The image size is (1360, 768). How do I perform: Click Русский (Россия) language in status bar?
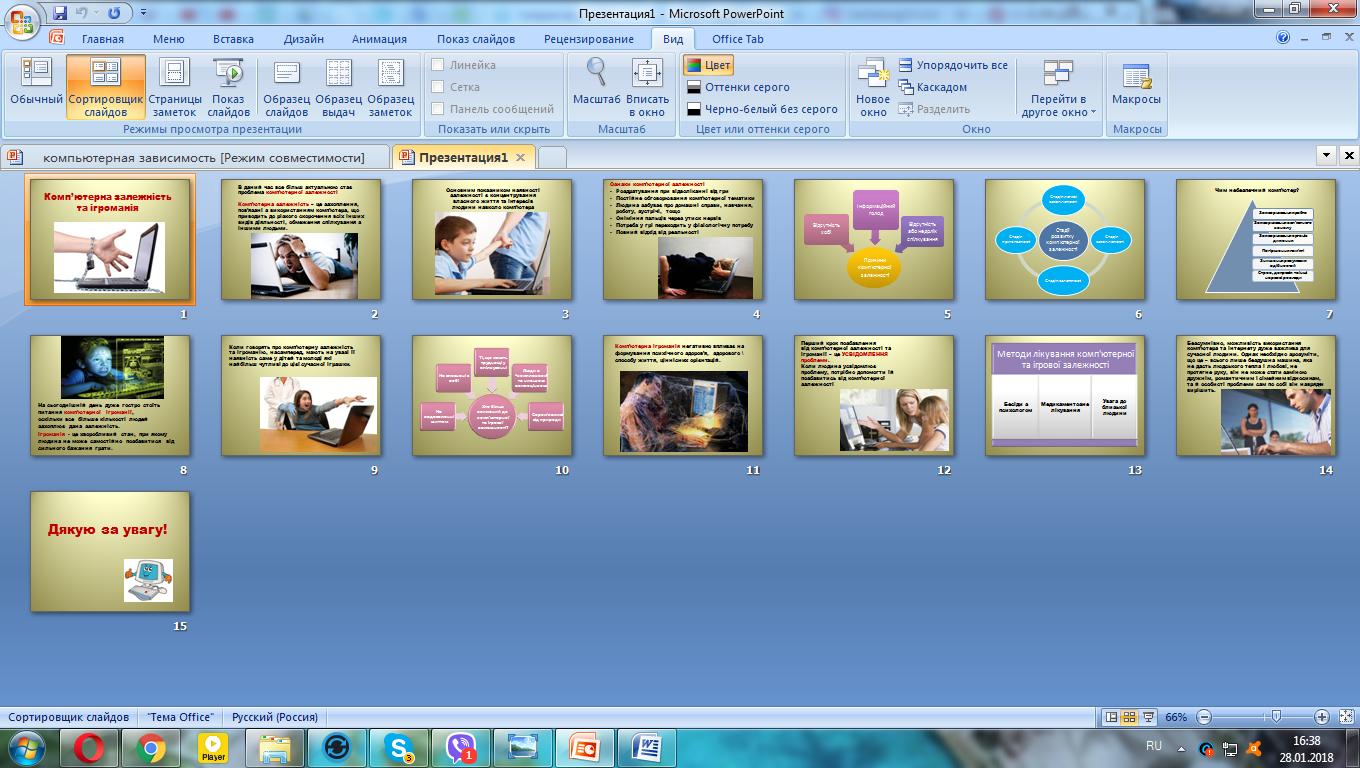[276, 717]
